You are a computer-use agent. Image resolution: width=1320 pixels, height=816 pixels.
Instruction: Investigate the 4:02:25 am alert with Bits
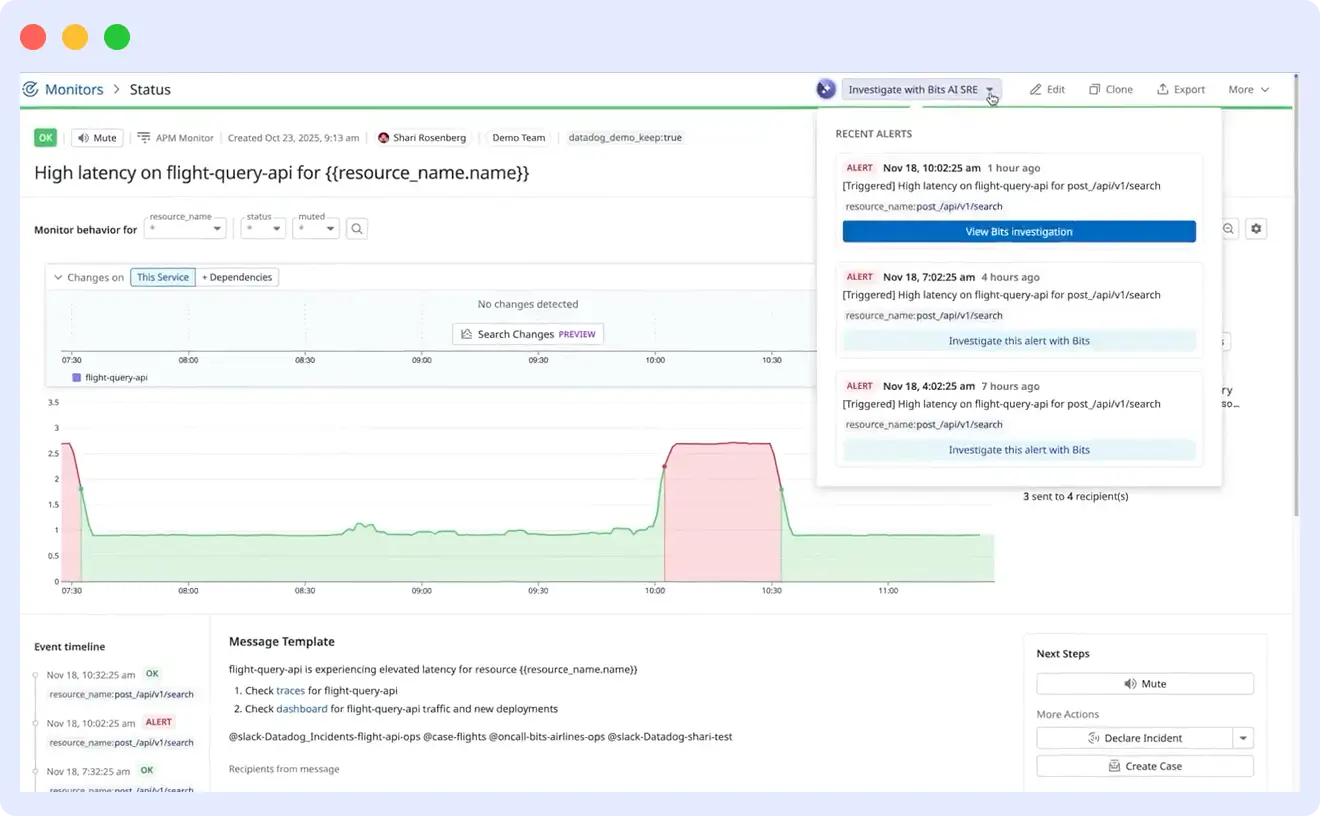pos(1019,450)
